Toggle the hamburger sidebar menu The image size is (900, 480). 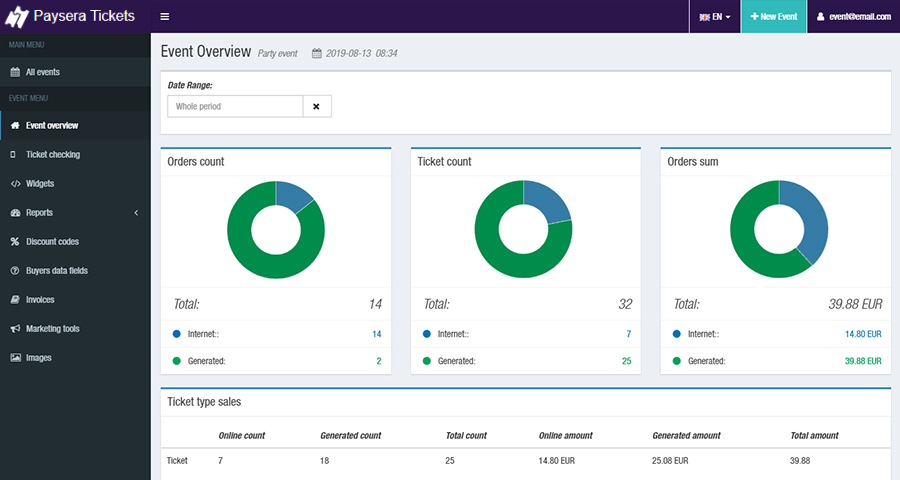click(x=165, y=17)
